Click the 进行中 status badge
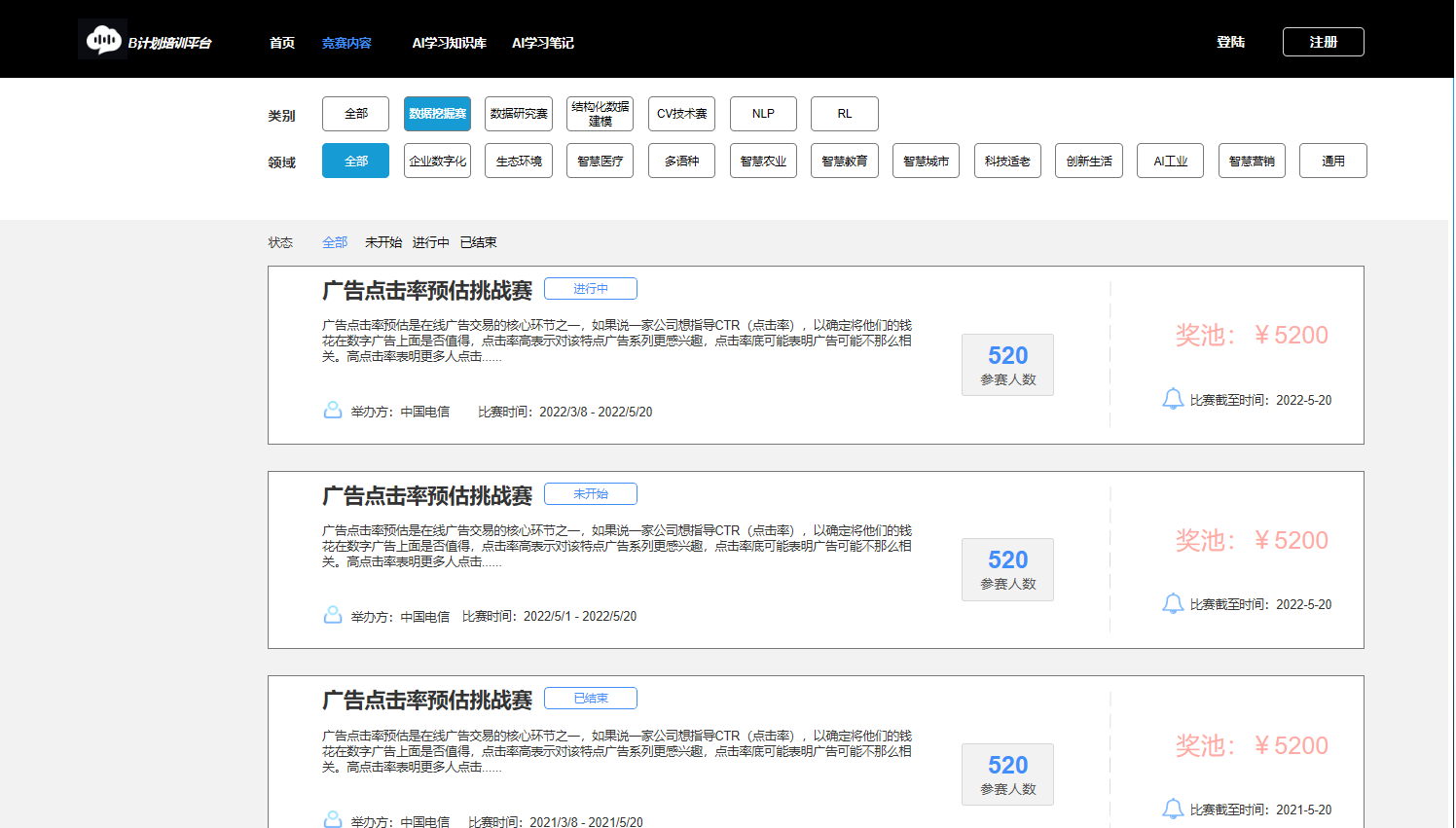Image resolution: width=1456 pixels, height=828 pixels. [591, 289]
